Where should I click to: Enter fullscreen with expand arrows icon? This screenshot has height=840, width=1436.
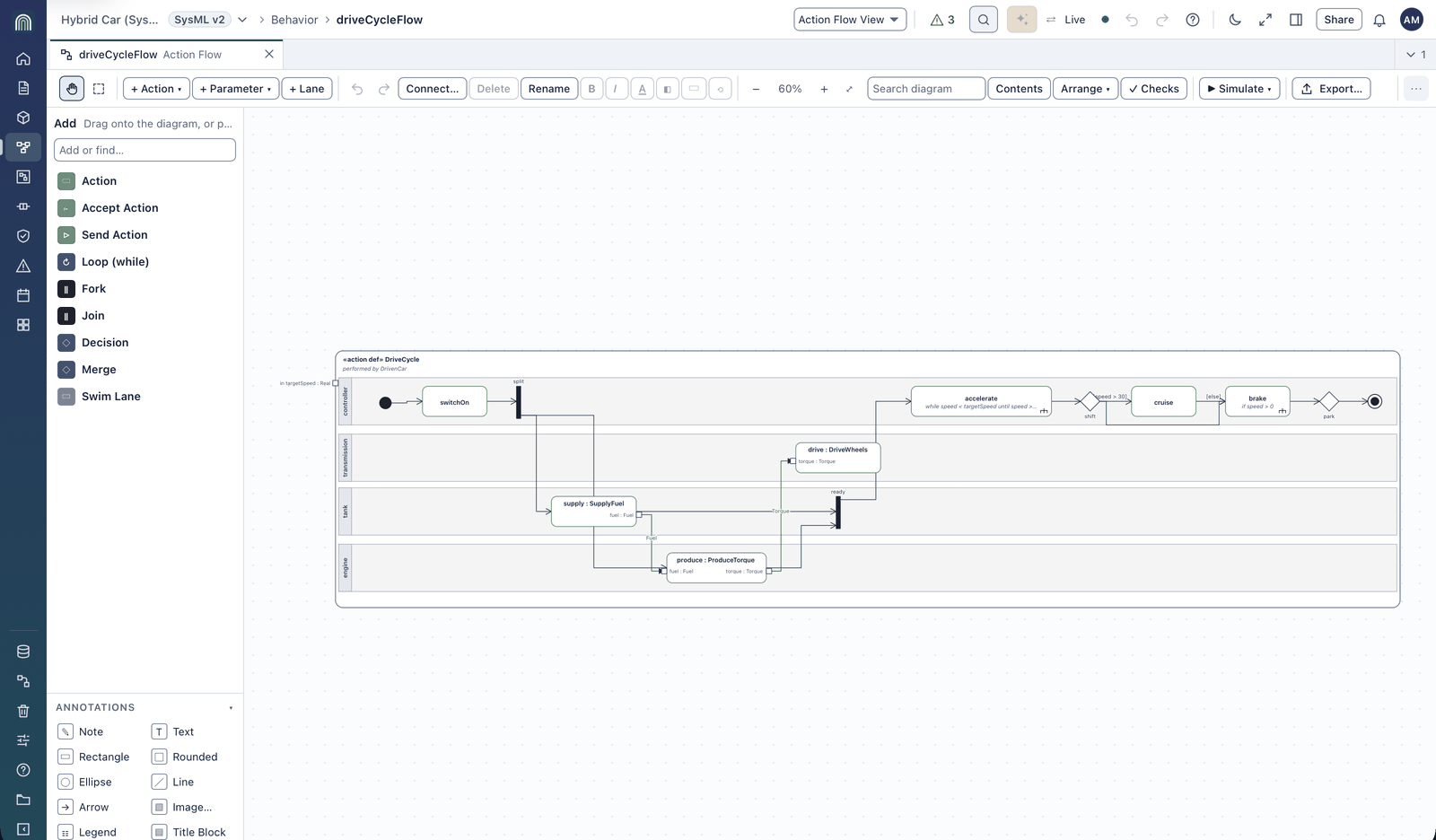click(1265, 20)
